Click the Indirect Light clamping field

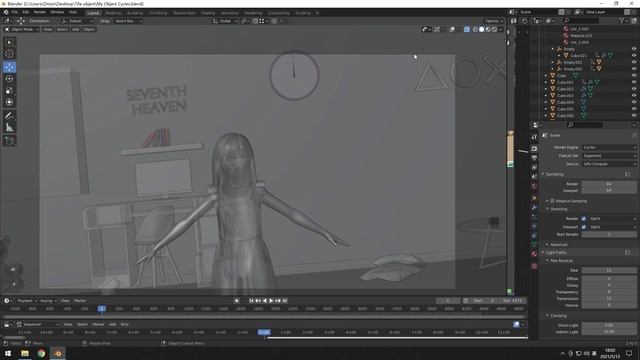click(609, 332)
